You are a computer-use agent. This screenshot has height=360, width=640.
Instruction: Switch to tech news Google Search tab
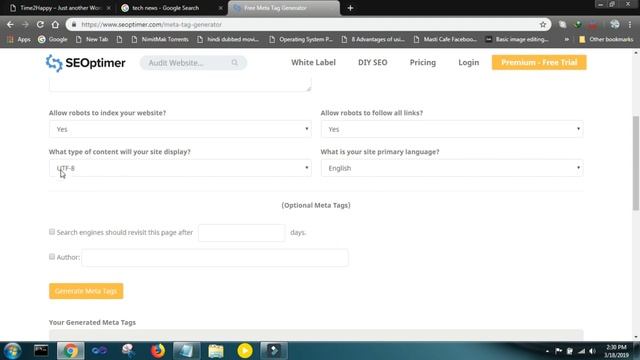click(171, 8)
